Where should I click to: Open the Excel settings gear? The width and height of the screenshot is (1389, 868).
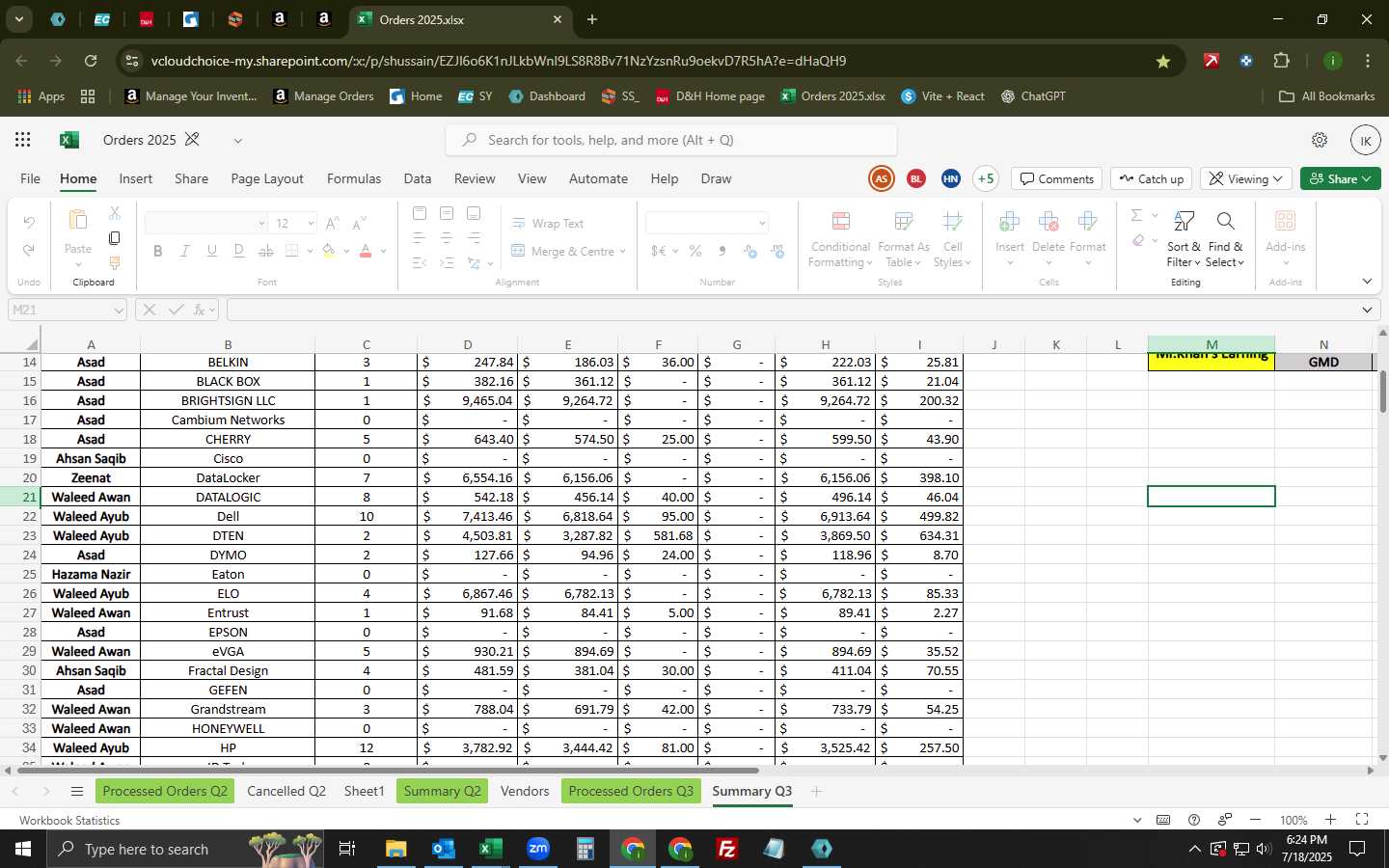coord(1320,140)
